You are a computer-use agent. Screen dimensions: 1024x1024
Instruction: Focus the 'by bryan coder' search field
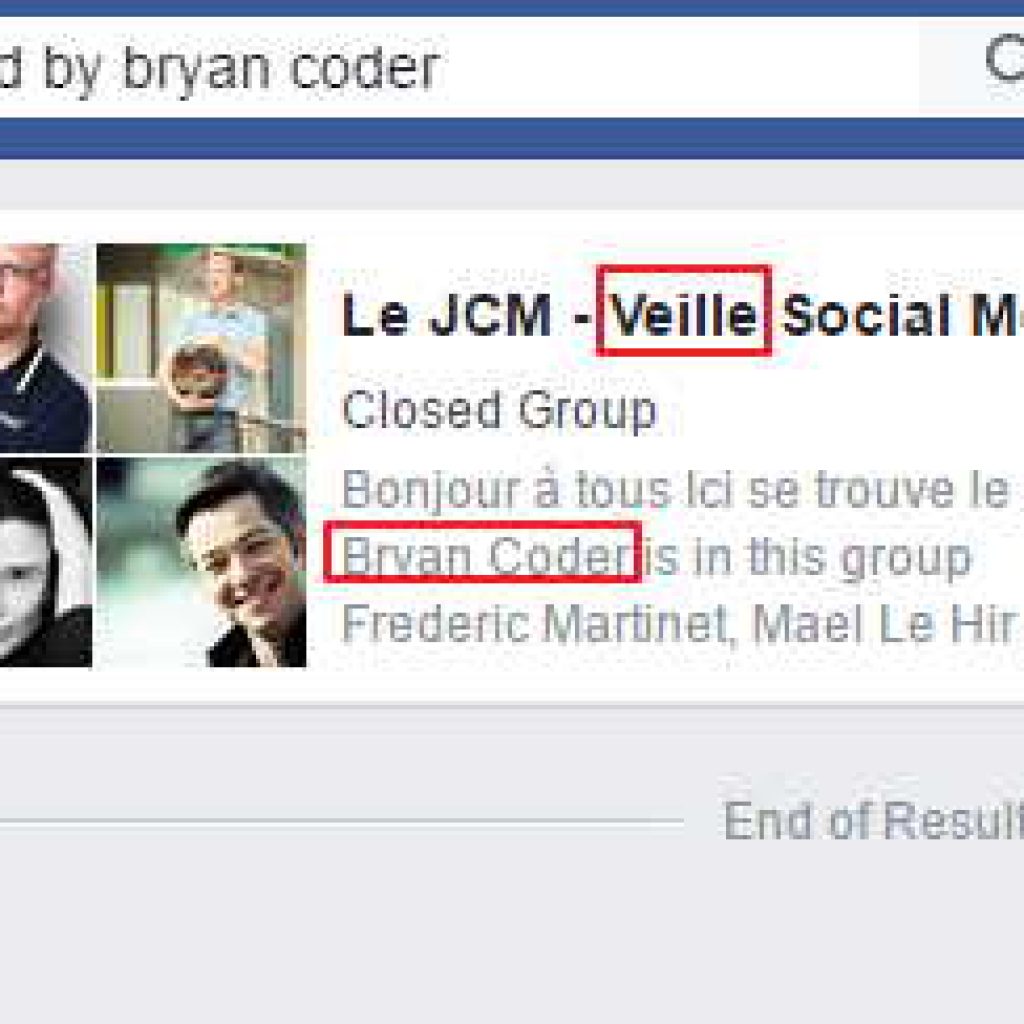459,67
